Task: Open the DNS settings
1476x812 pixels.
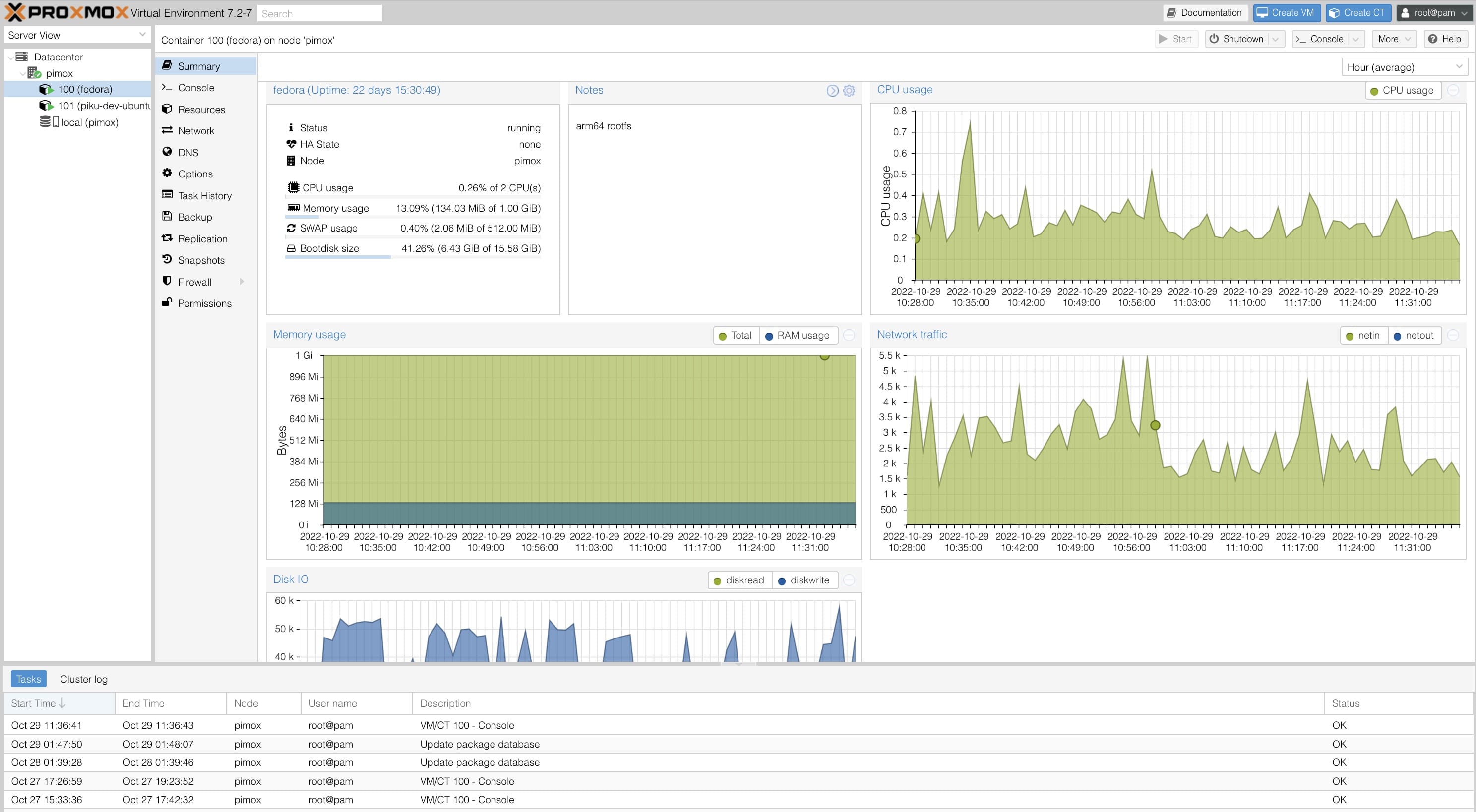Action: (x=205, y=152)
